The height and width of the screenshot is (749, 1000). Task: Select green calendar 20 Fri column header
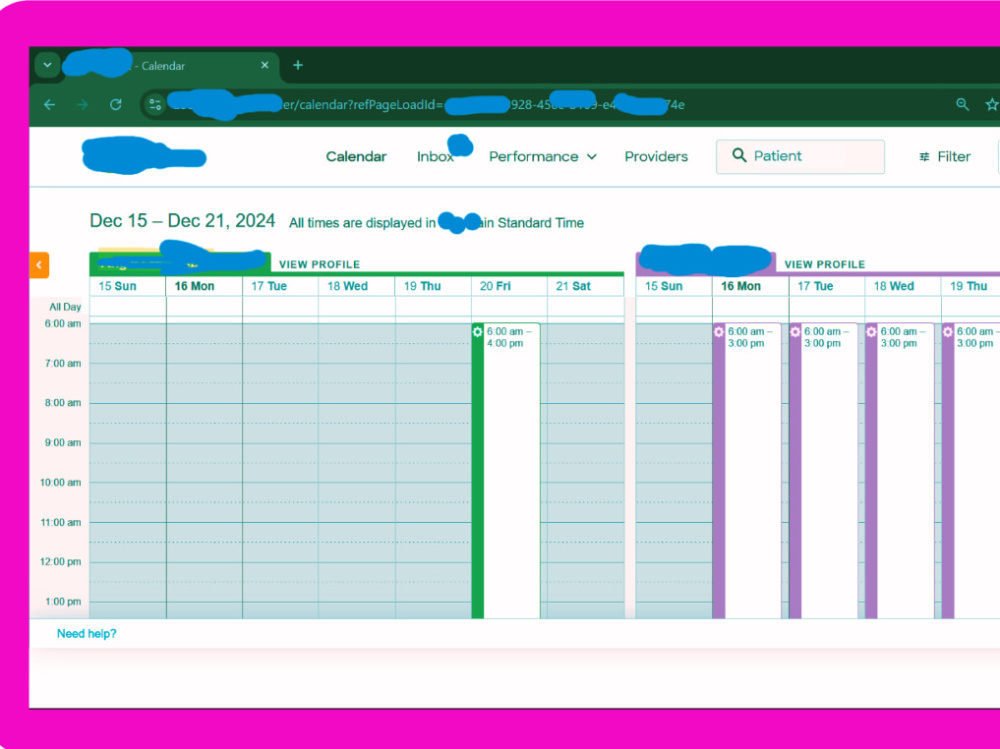[x=509, y=286]
